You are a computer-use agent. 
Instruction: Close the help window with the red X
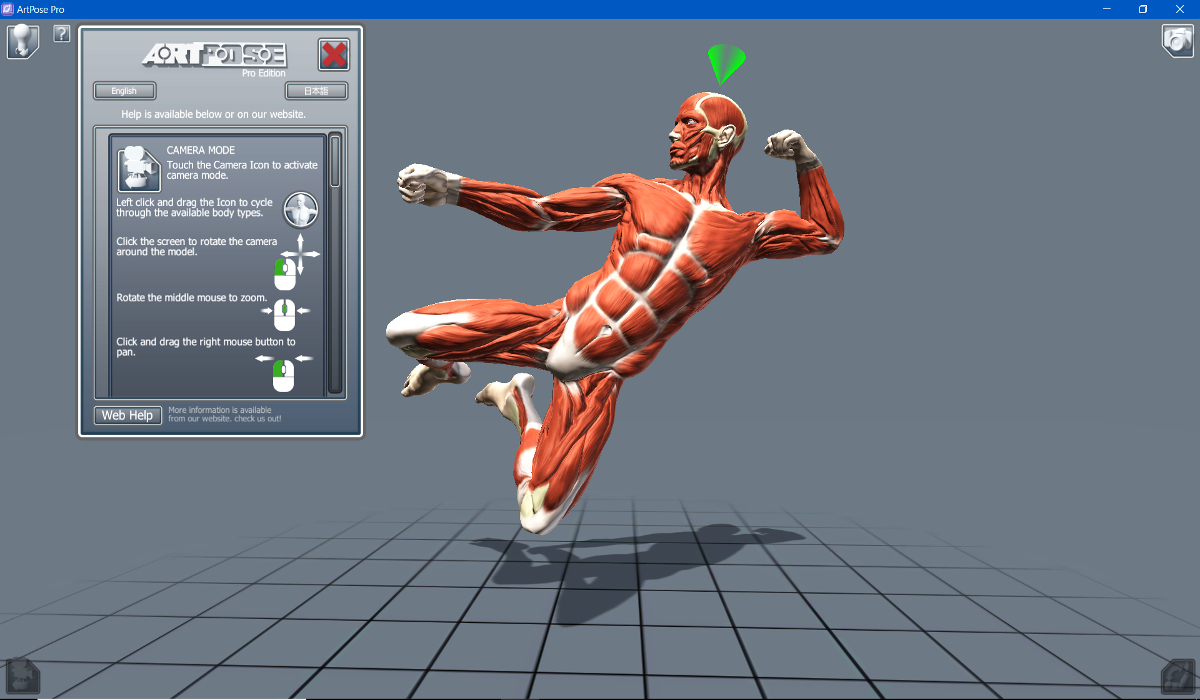pyautogui.click(x=334, y=55)
